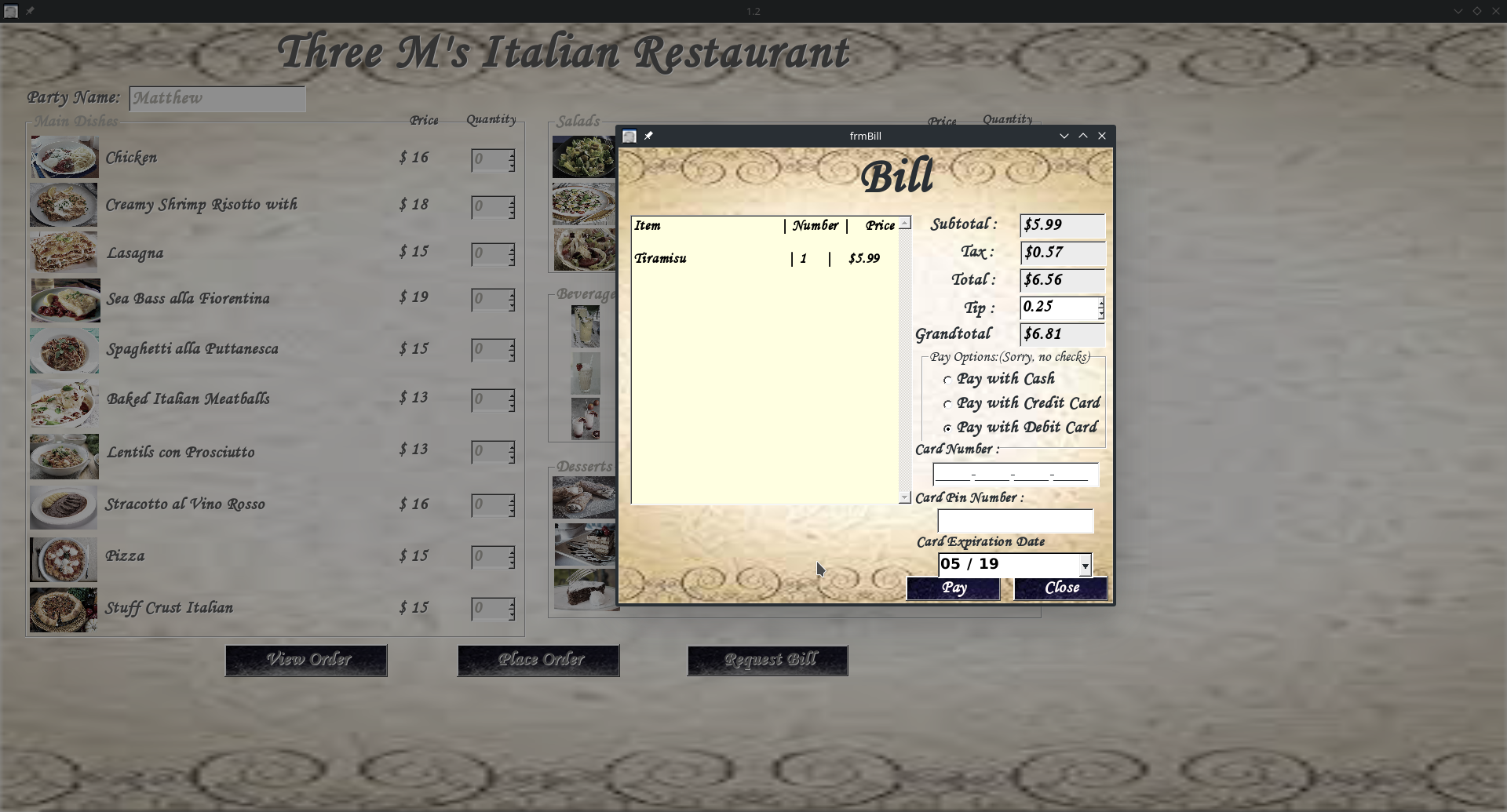
Task: Click the Pizza quantity spinner
Action: (x=493, y=557)
